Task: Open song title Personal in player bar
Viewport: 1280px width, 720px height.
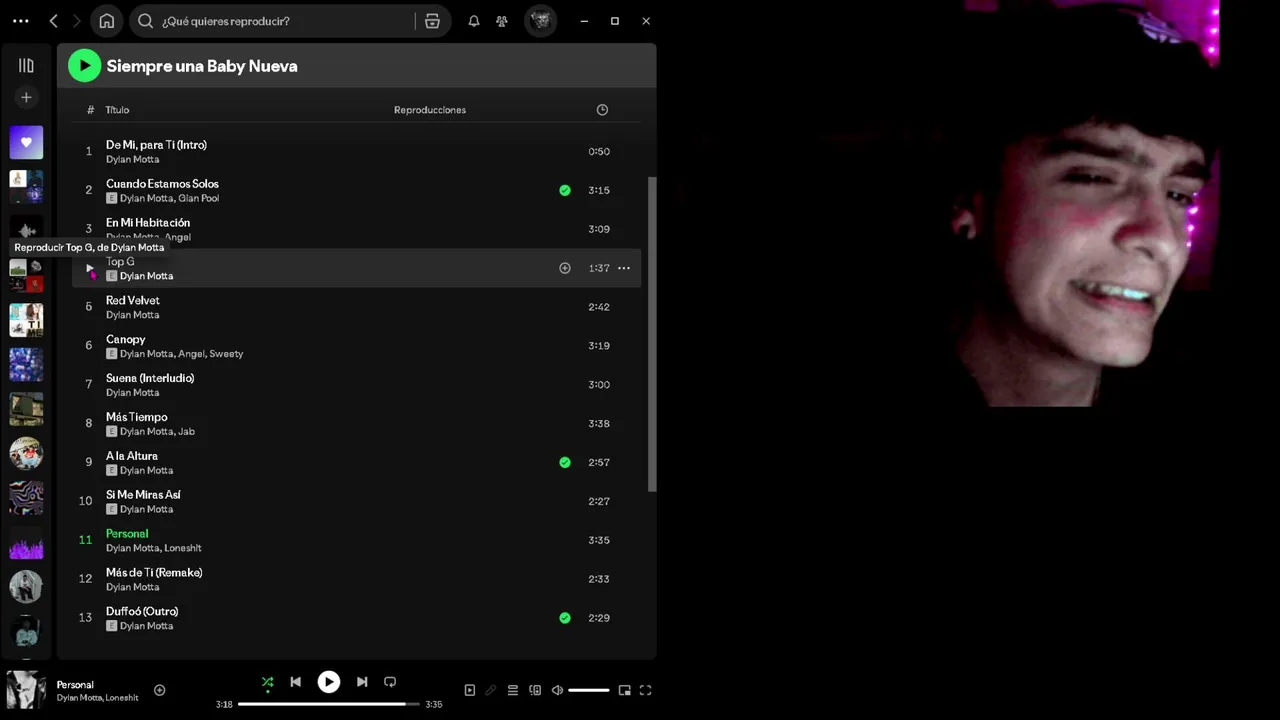Action: pos(75,685)
